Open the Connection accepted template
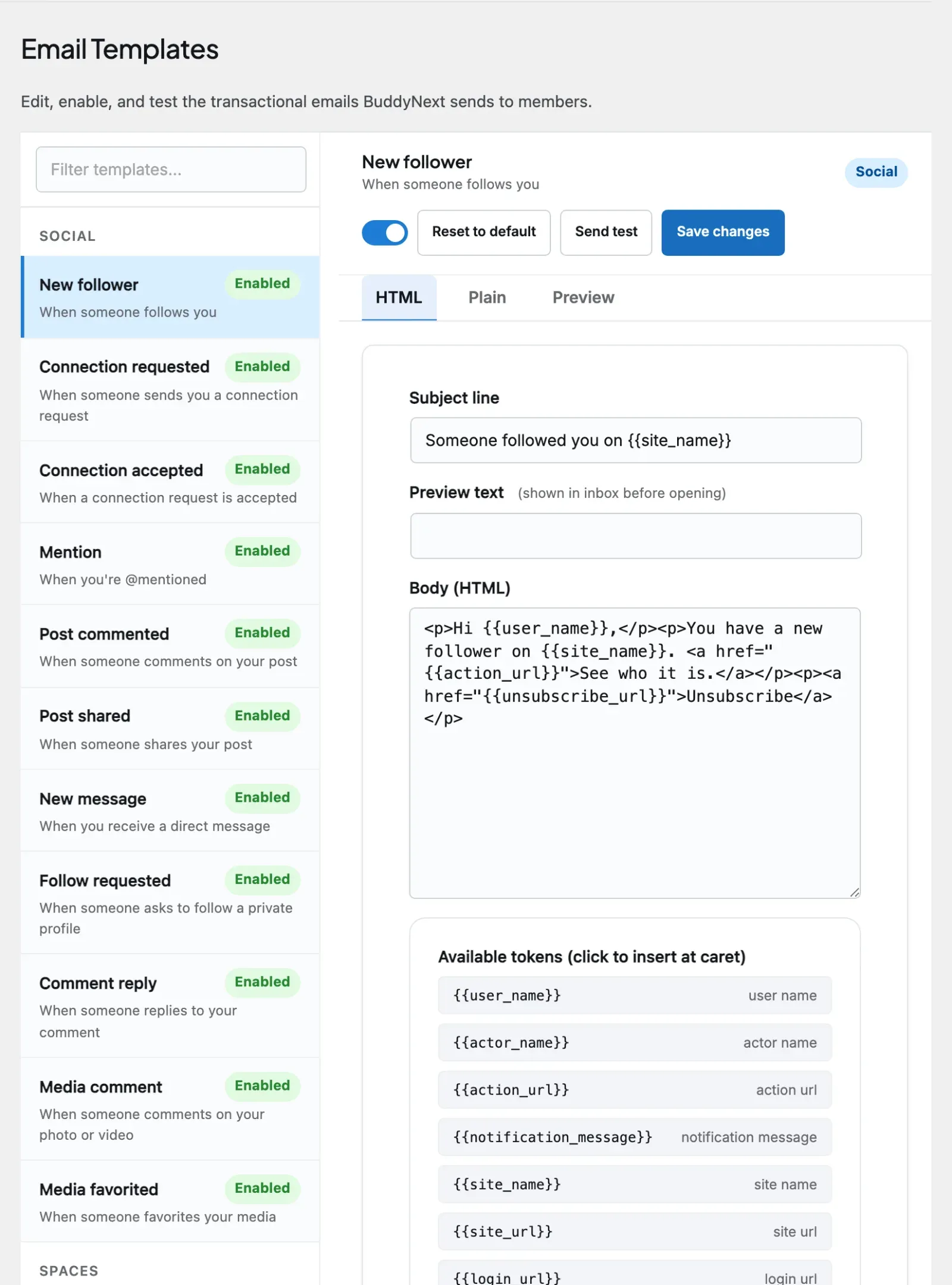The image size is (952, 1285). point(171,482)
